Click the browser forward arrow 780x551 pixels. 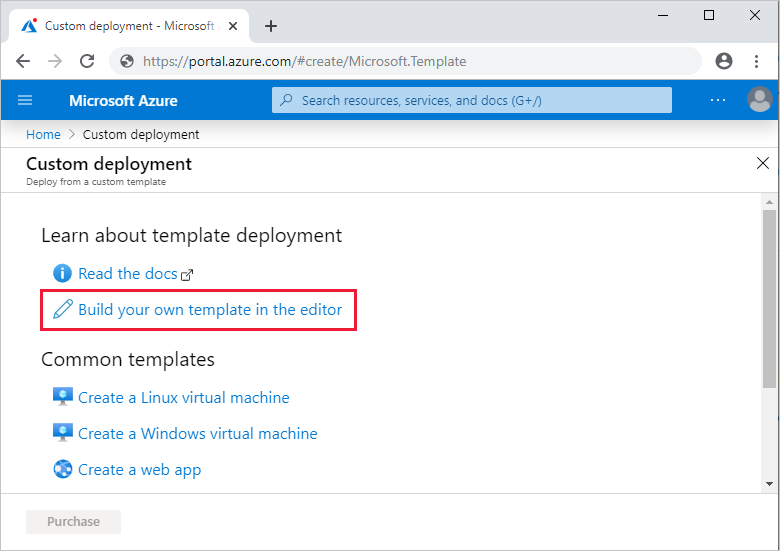[x=55, y=61]
